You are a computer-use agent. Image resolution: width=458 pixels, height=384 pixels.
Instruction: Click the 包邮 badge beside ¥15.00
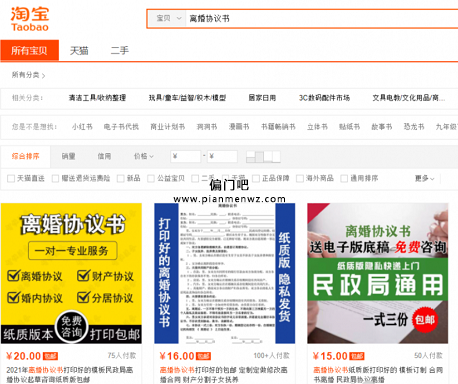coord(357,356)
